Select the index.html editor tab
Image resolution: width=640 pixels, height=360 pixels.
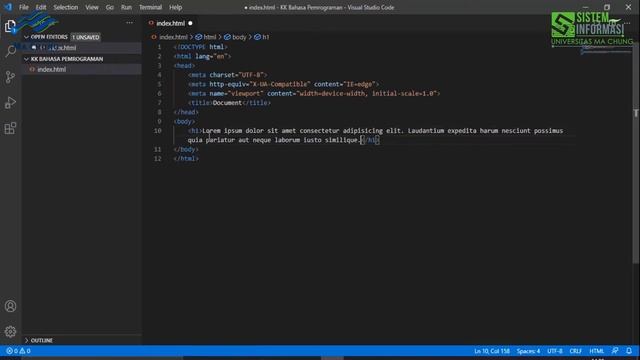pyautogui.click(x=170, y=23)
